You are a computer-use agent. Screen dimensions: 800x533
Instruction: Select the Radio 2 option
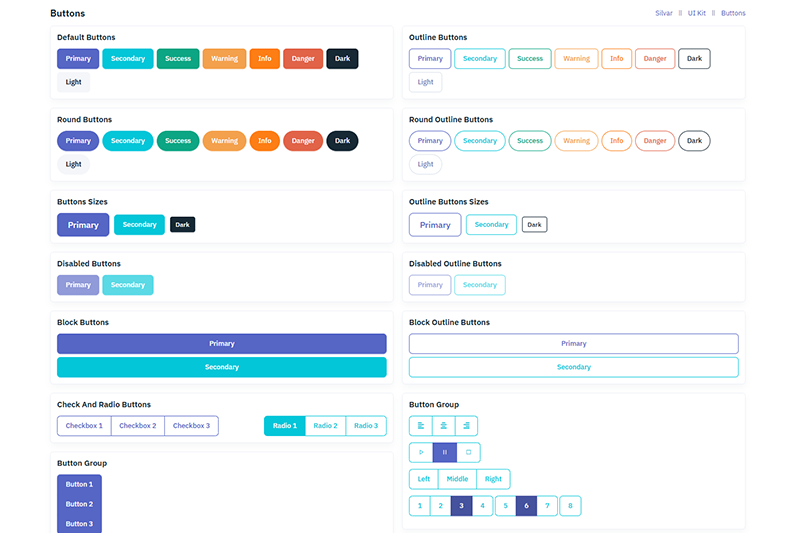(x=325, y=426)
